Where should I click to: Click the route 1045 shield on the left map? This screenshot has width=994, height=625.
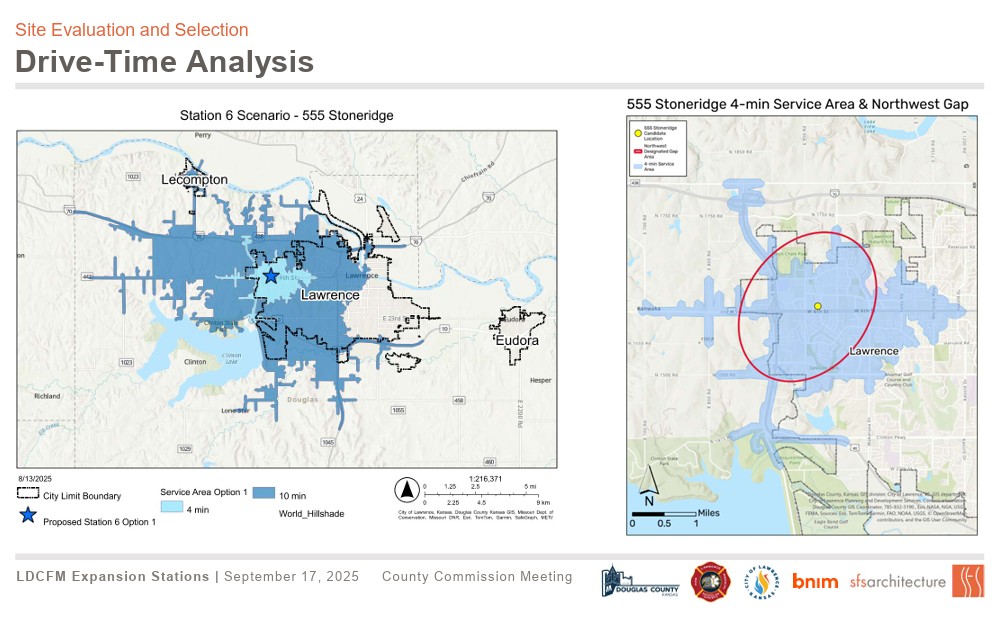(x=328, y=442)
